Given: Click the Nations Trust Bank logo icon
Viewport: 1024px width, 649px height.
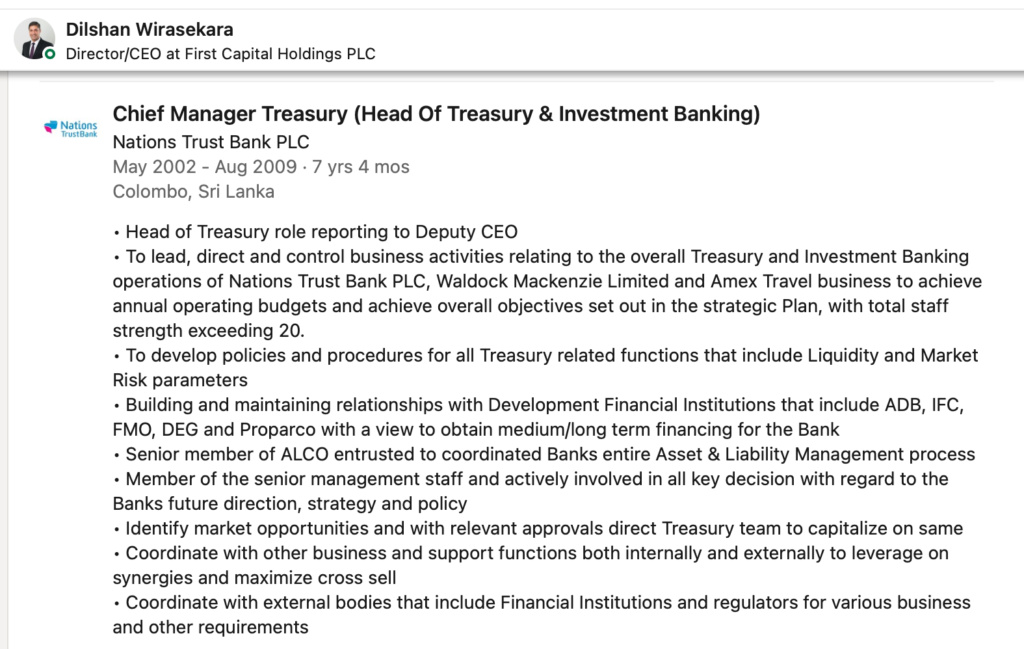Looking at the screenshot, I should click(71, 128).
